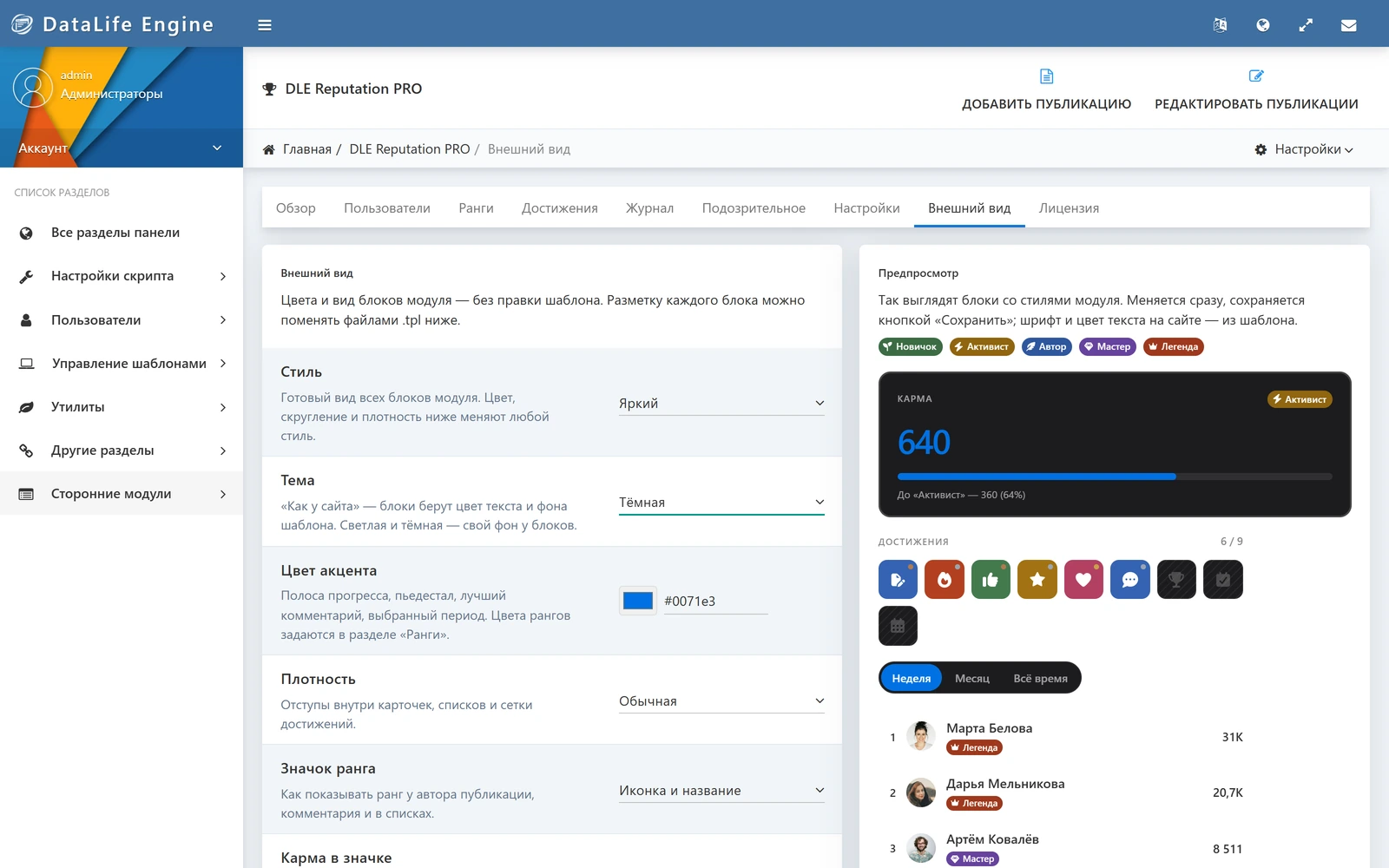Expand the Аккаунт section in sidebar

(x=122, y=148)
